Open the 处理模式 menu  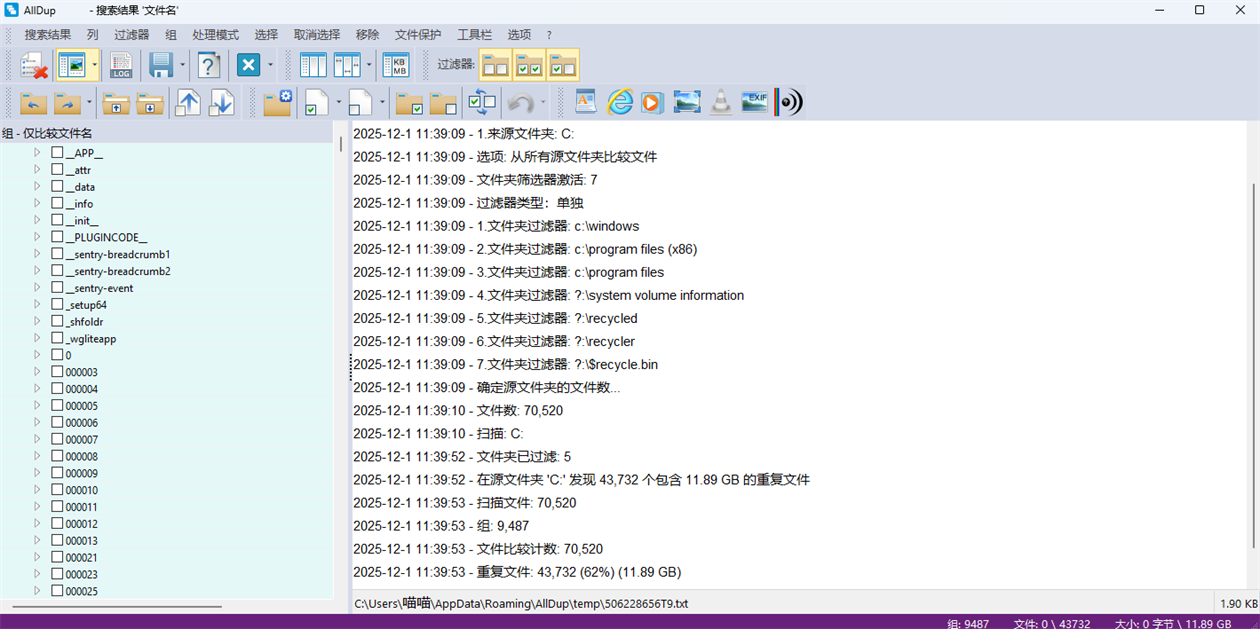coord(214,34)
